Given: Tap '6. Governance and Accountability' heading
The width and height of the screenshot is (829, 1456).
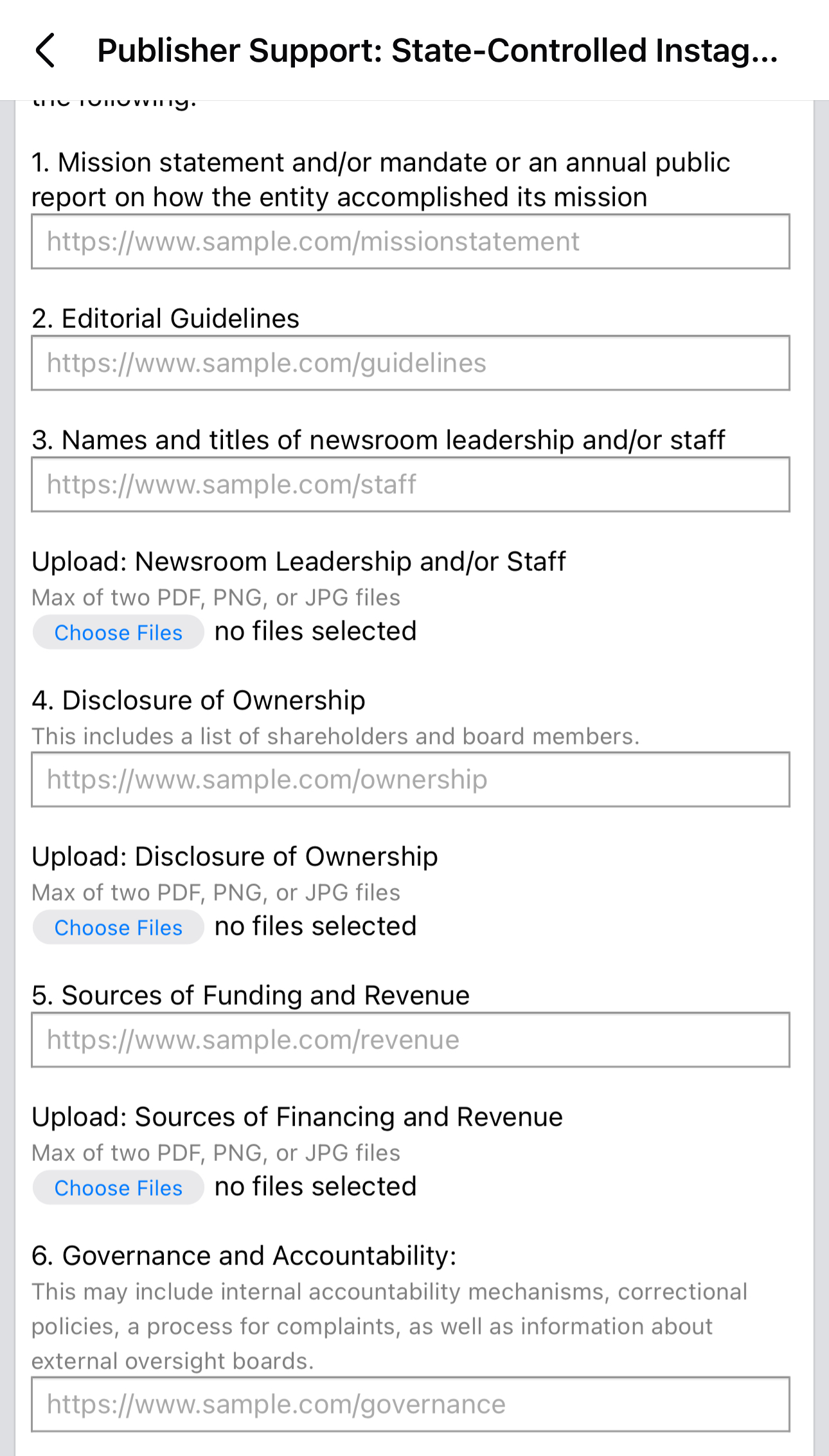Looking at the screenshot, I should (244, 1255).
